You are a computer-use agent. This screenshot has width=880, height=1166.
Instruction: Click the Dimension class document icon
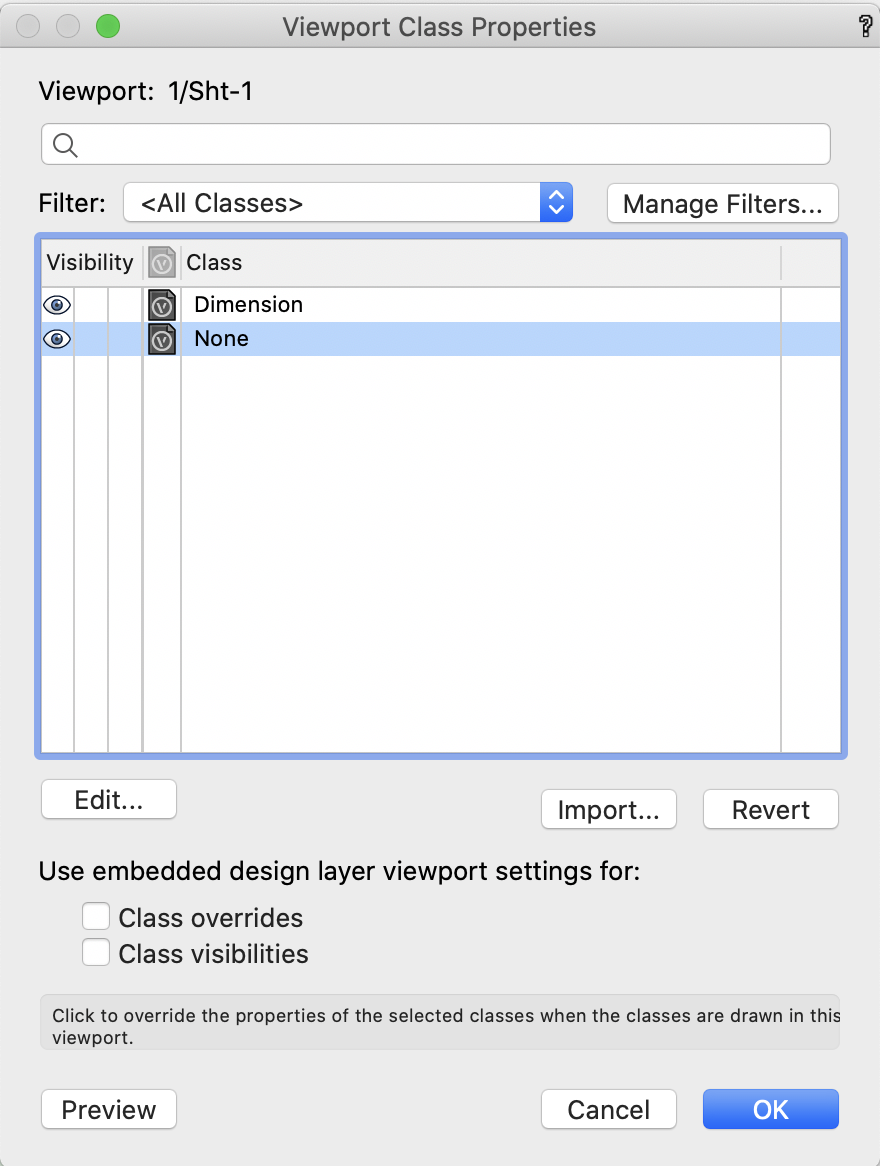162,304
